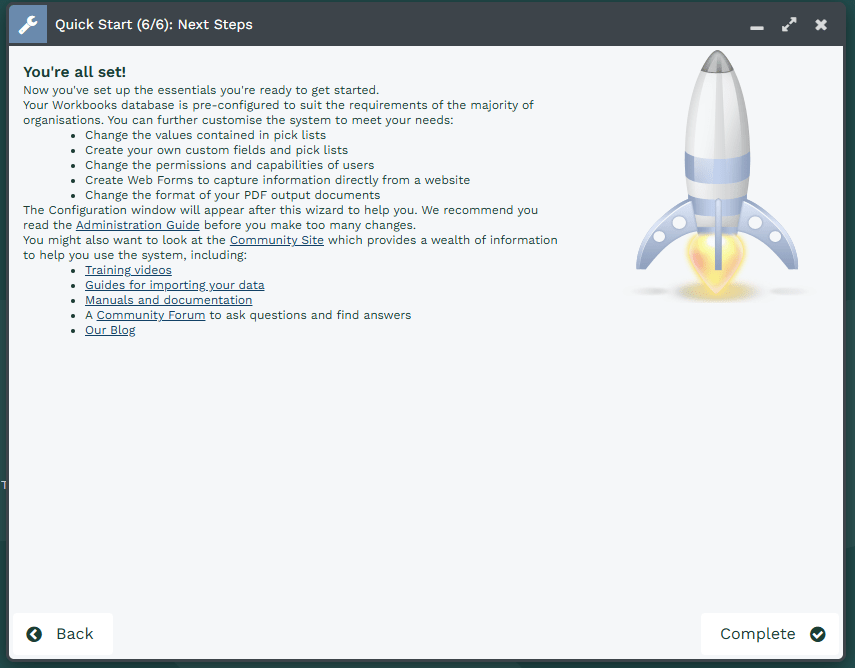Click the "Create Web Forms" bullet text
The height and width of the screenshot is (668, 855).
point(278,180)
